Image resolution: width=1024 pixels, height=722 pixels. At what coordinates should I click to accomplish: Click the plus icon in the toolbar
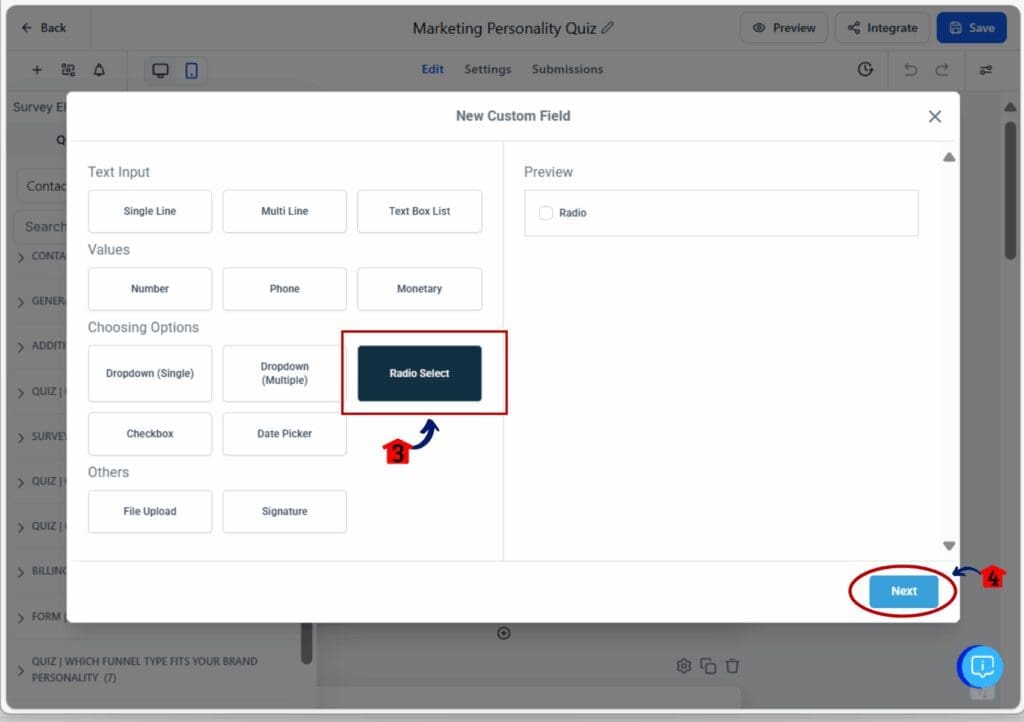(37, 70)
